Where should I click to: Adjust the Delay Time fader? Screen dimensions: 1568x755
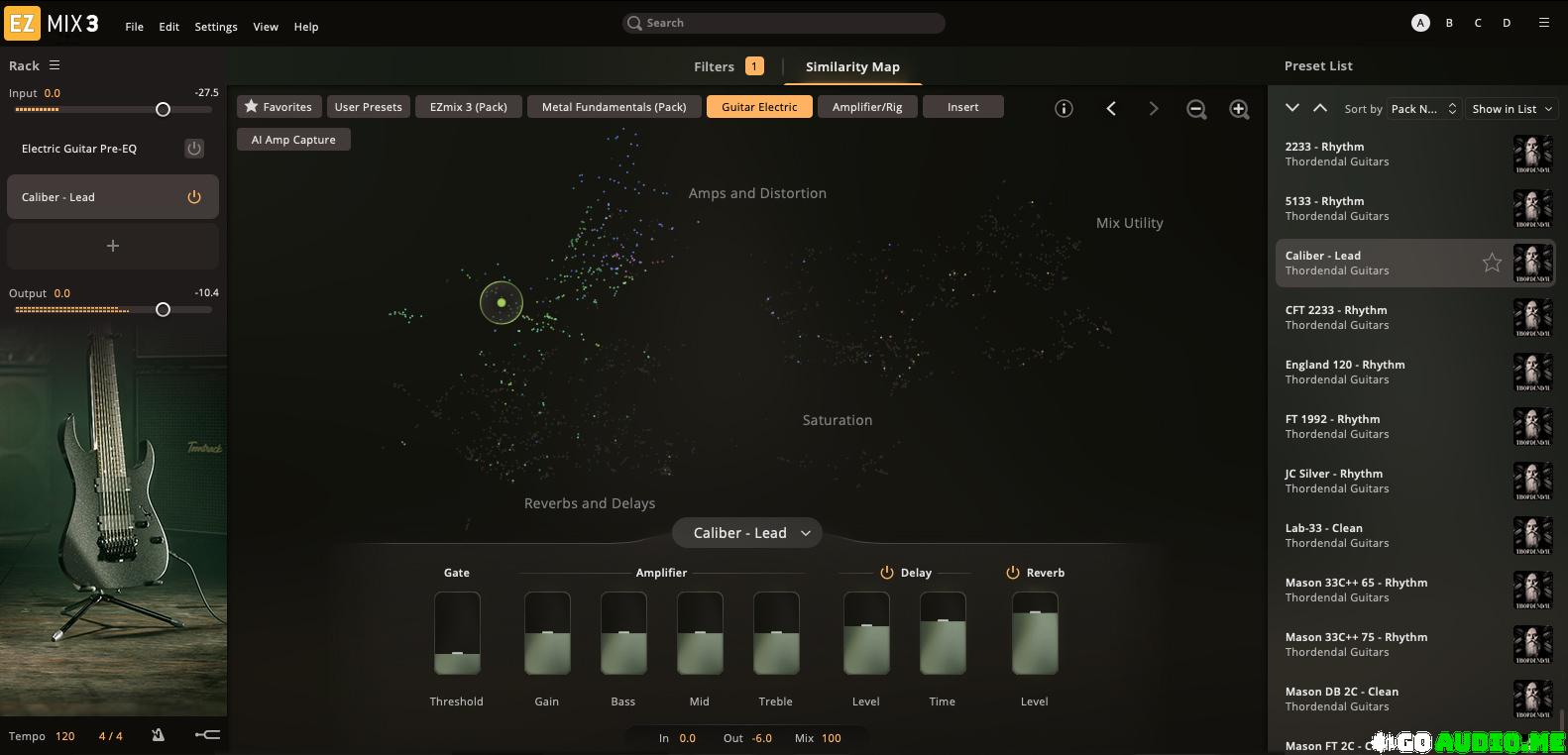tap(943, 633)
